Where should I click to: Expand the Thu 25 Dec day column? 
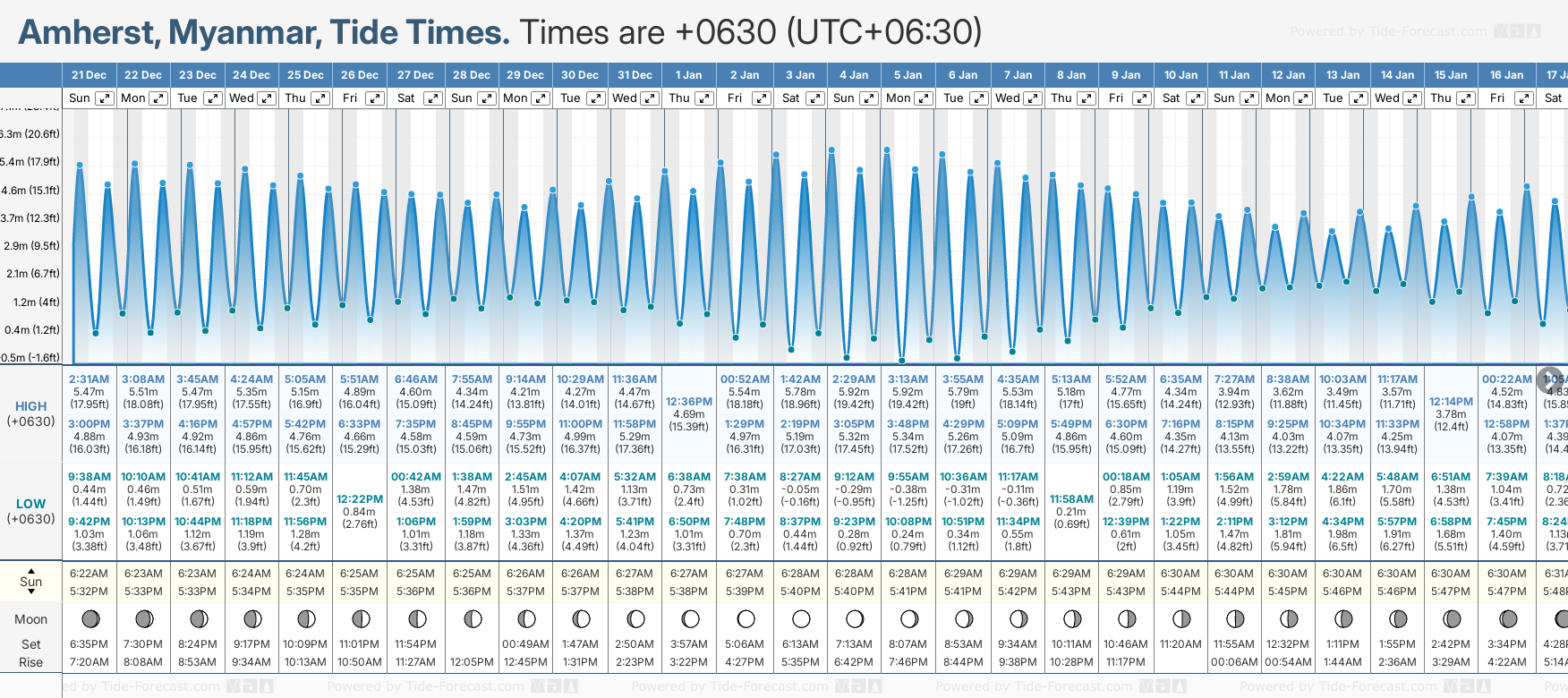point(320,98)
